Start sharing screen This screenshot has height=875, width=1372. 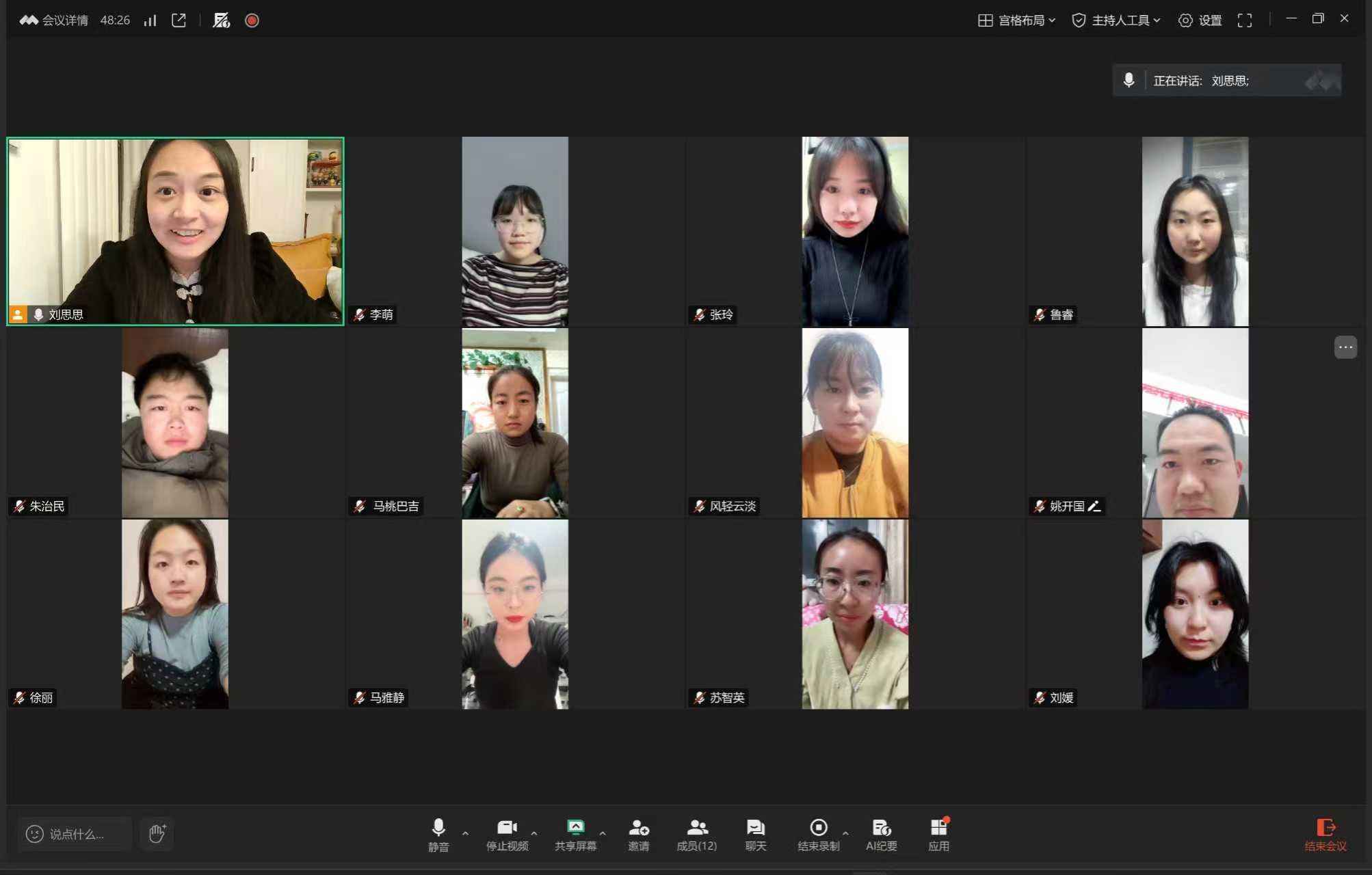pyautogui.click(x=575, y=834)
